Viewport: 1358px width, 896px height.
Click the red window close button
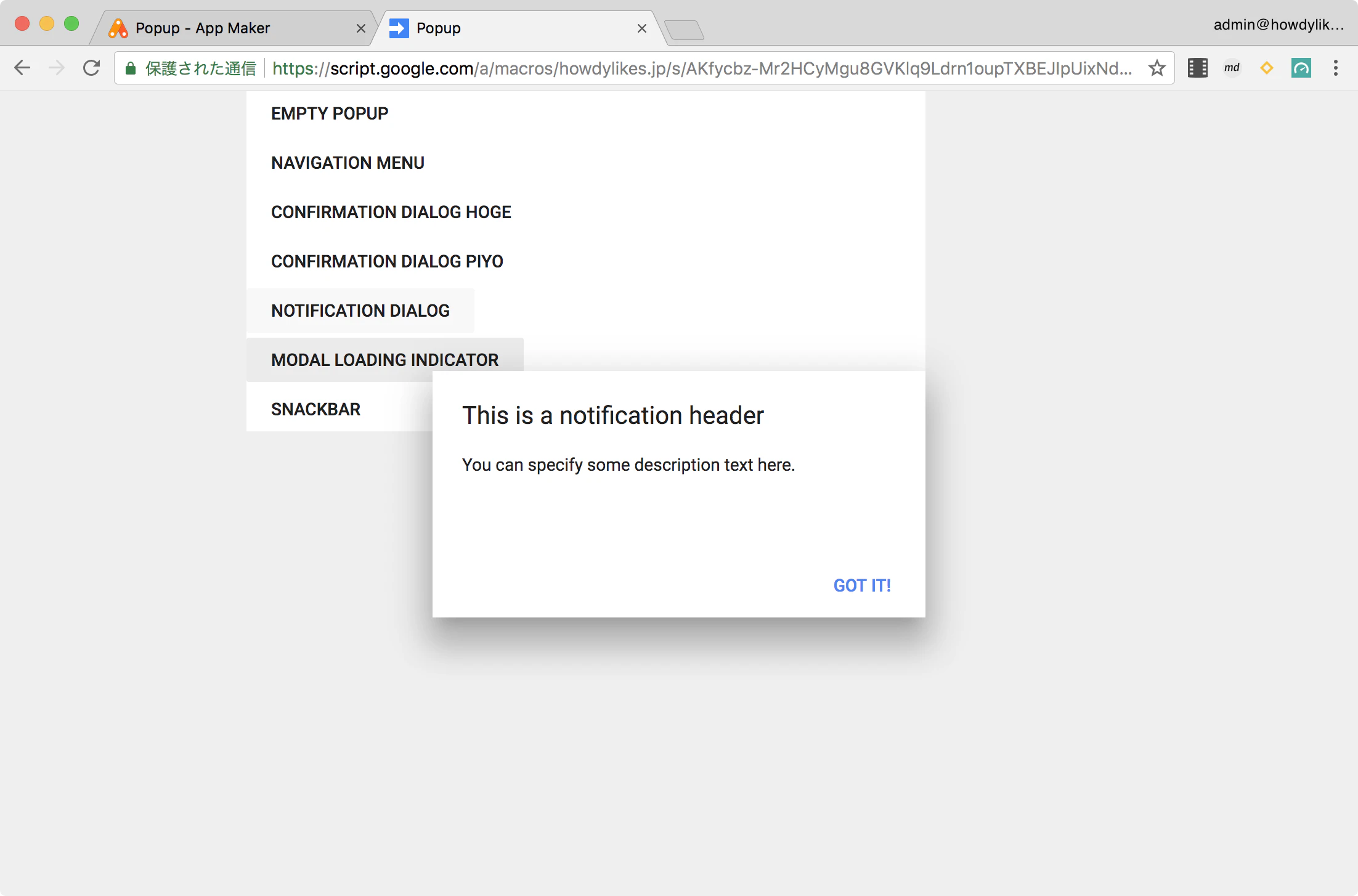pyautogui.click(x=22, y=23)
